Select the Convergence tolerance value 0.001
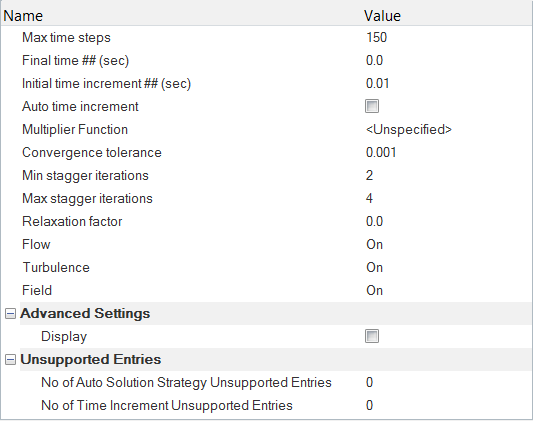 click(381, 153)
